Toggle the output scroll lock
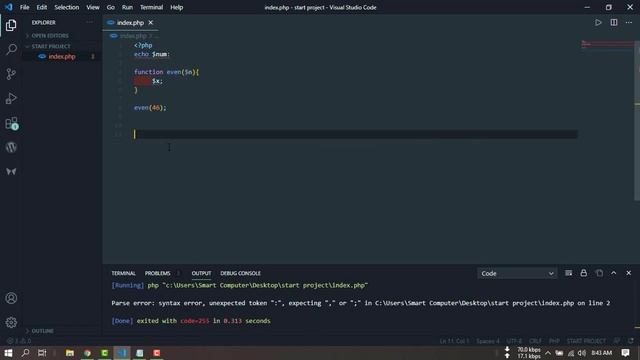Screen dimensions: 640x360 [584, 273]
